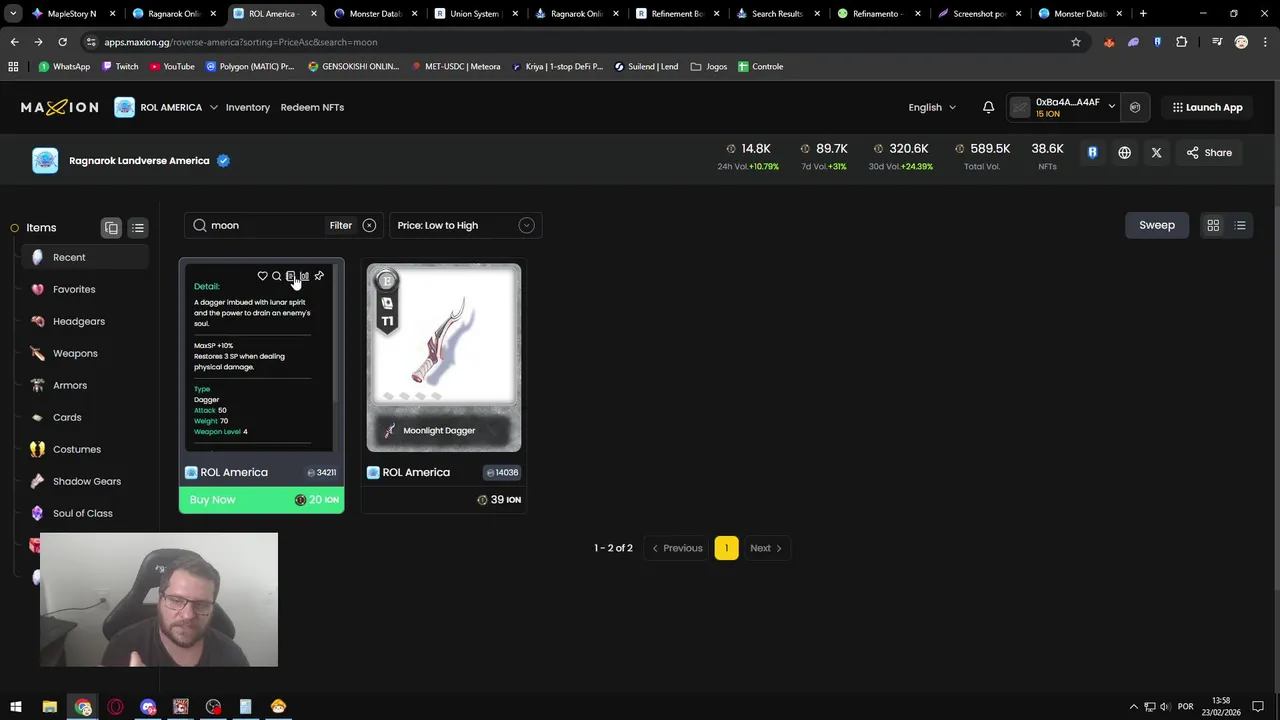Open Windows Start menu

point(16,707)
